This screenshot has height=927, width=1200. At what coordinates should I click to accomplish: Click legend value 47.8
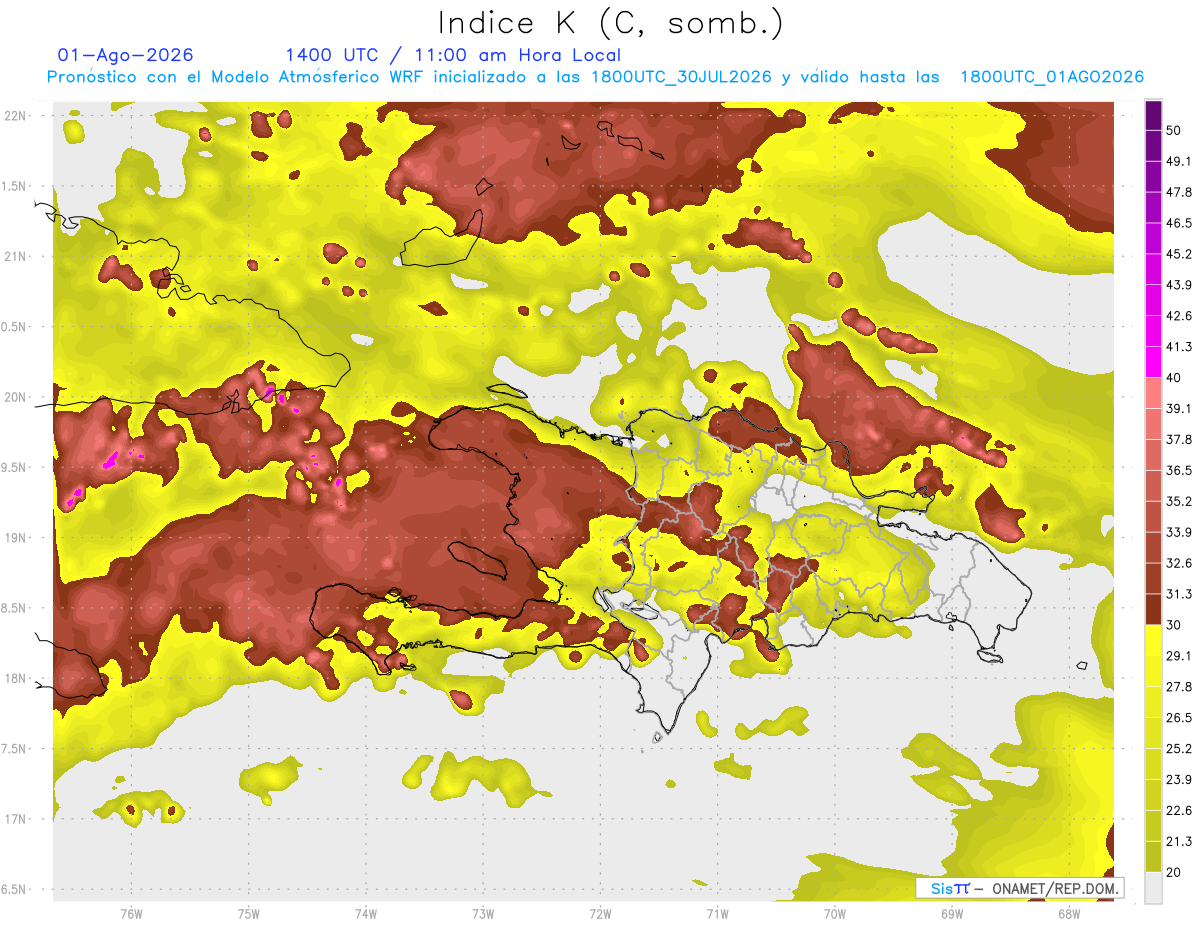(x=1178, y=192)
